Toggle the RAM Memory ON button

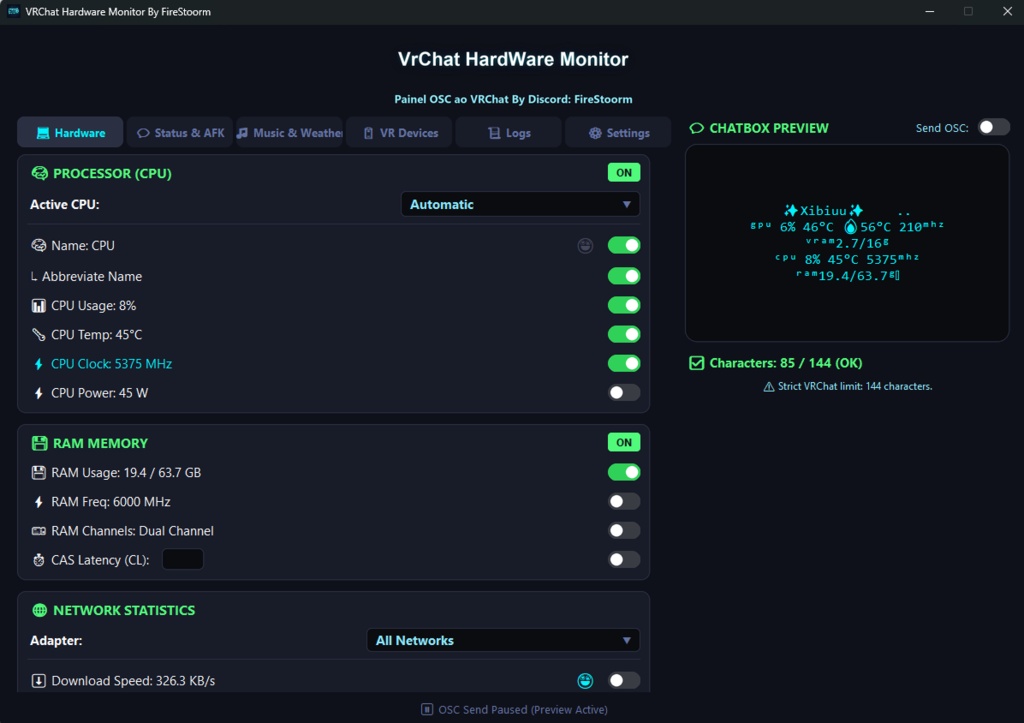pyautogui.click(x=624, y=442)
